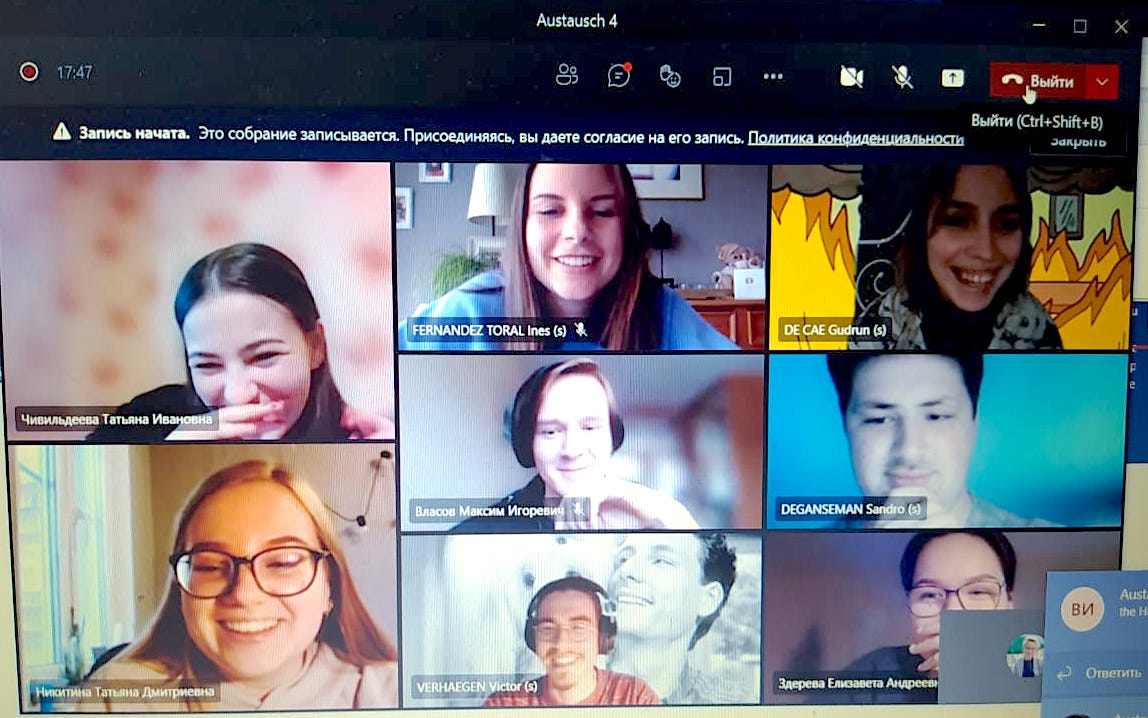Toggle the camera on or off
This screenshot has width=1148, height=718.
click(x=851, y=77)
